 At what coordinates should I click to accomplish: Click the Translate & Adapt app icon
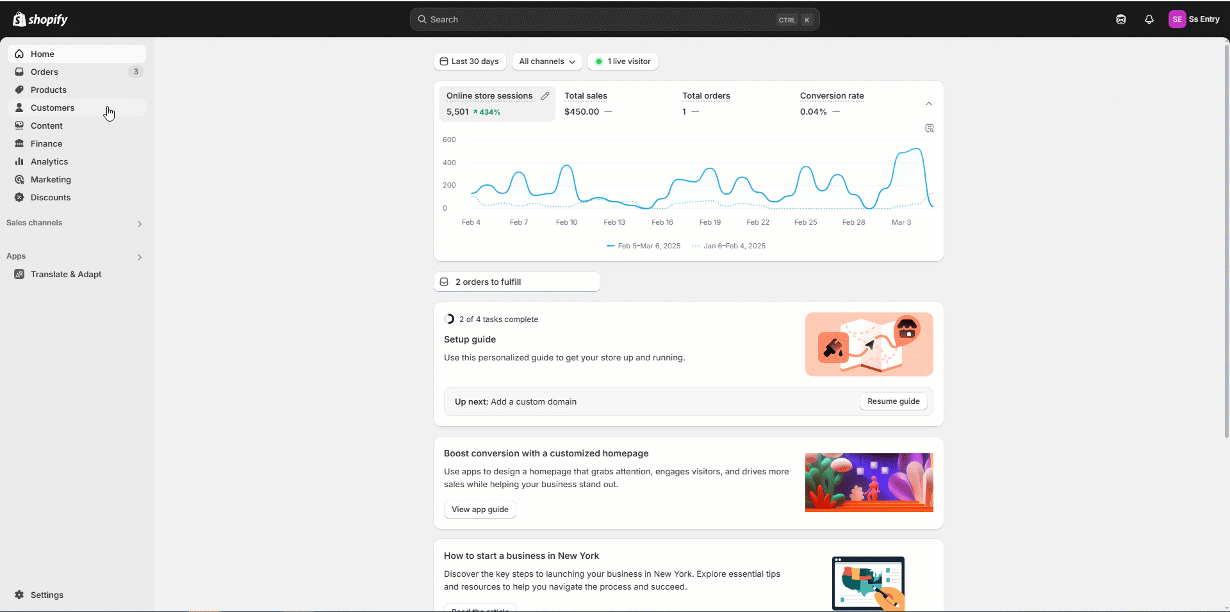coord(20,274)
